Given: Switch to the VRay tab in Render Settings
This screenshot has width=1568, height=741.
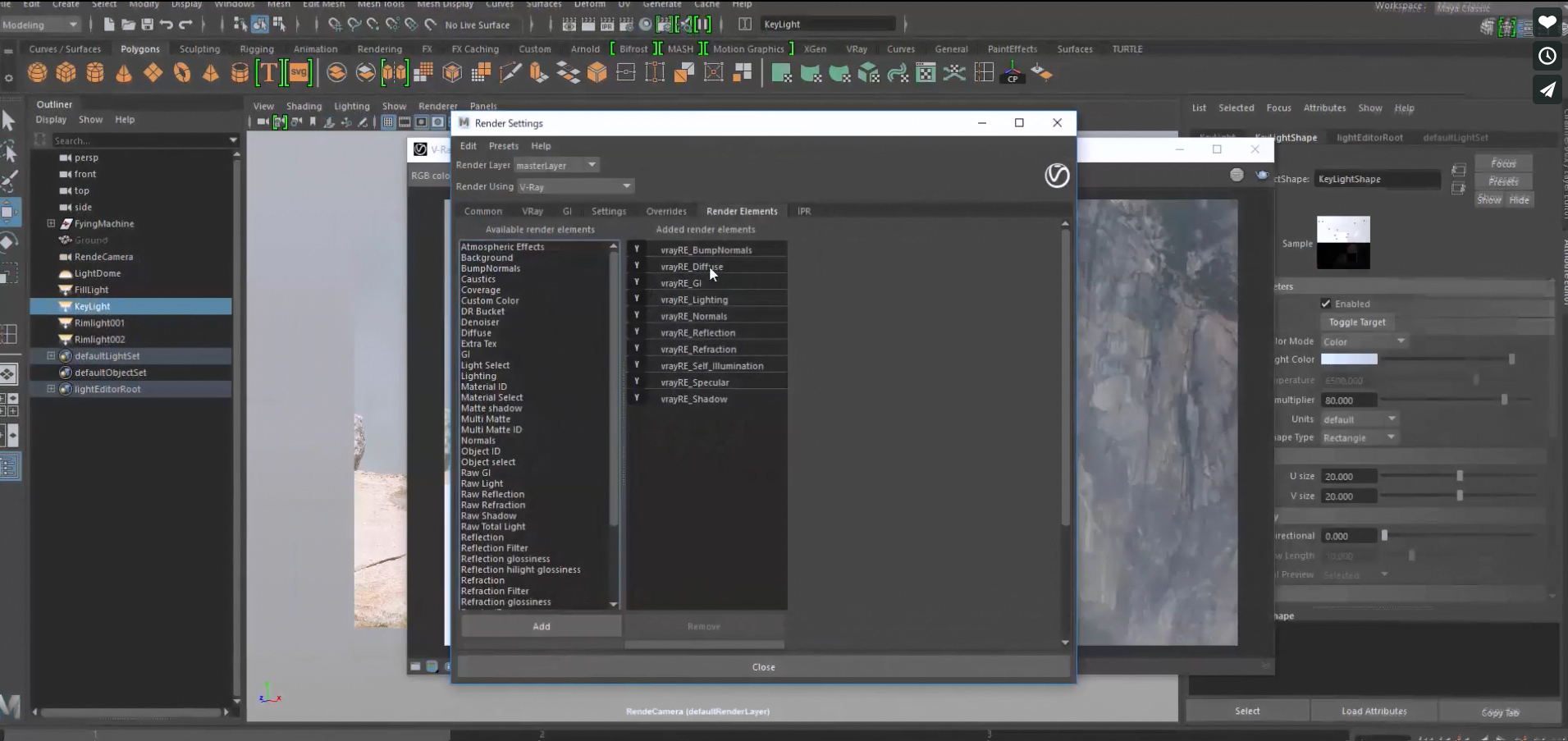Looking at the screenshot, I should coord(532,211).
